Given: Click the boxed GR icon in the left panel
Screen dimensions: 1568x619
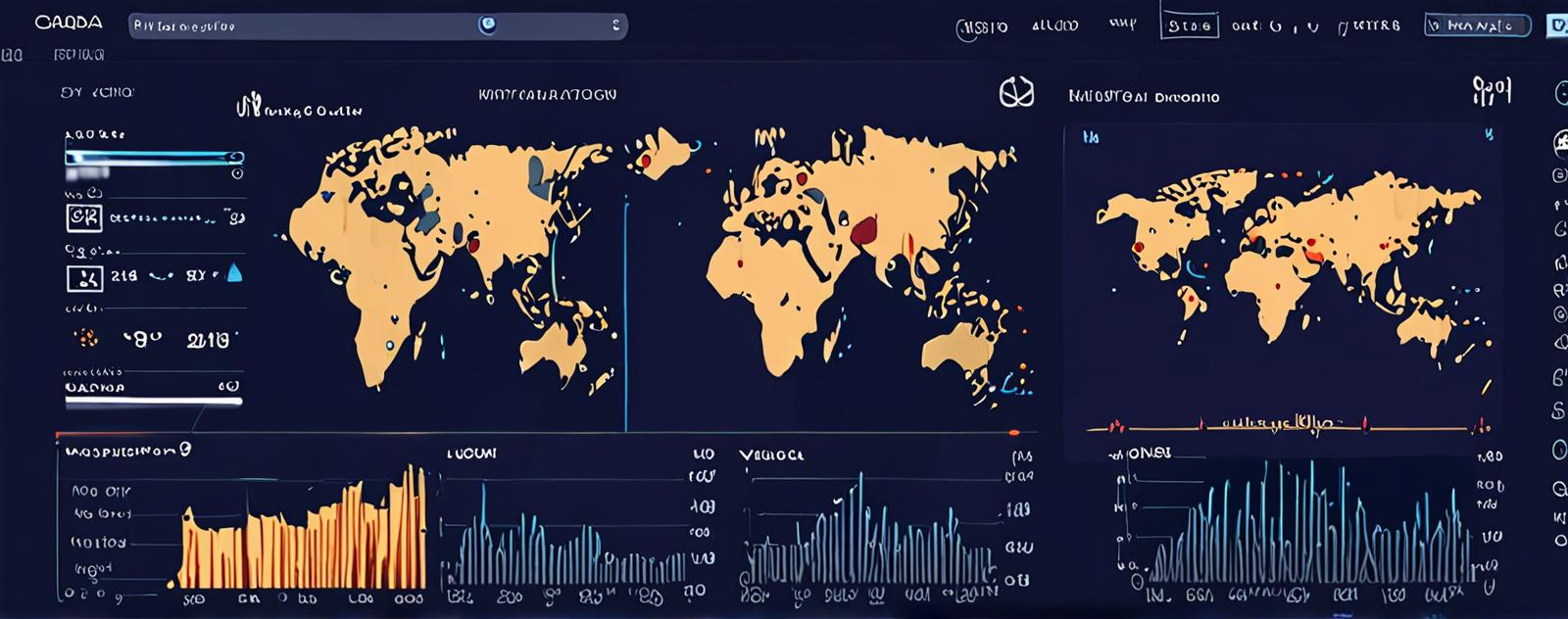Looking at the screenshot, I should 83,217.
